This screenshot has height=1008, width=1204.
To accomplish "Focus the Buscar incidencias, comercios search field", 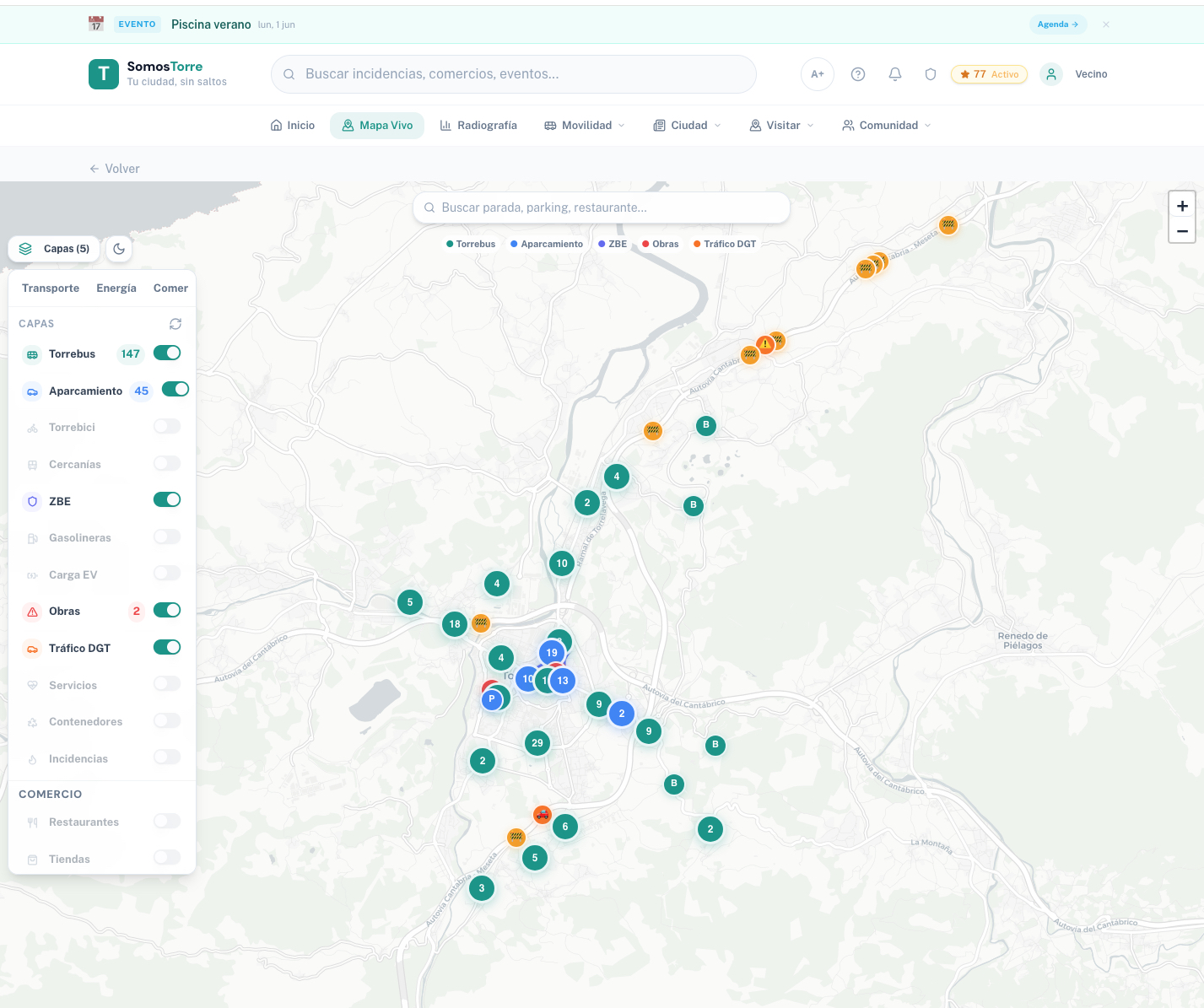I will tap(514, 74).
